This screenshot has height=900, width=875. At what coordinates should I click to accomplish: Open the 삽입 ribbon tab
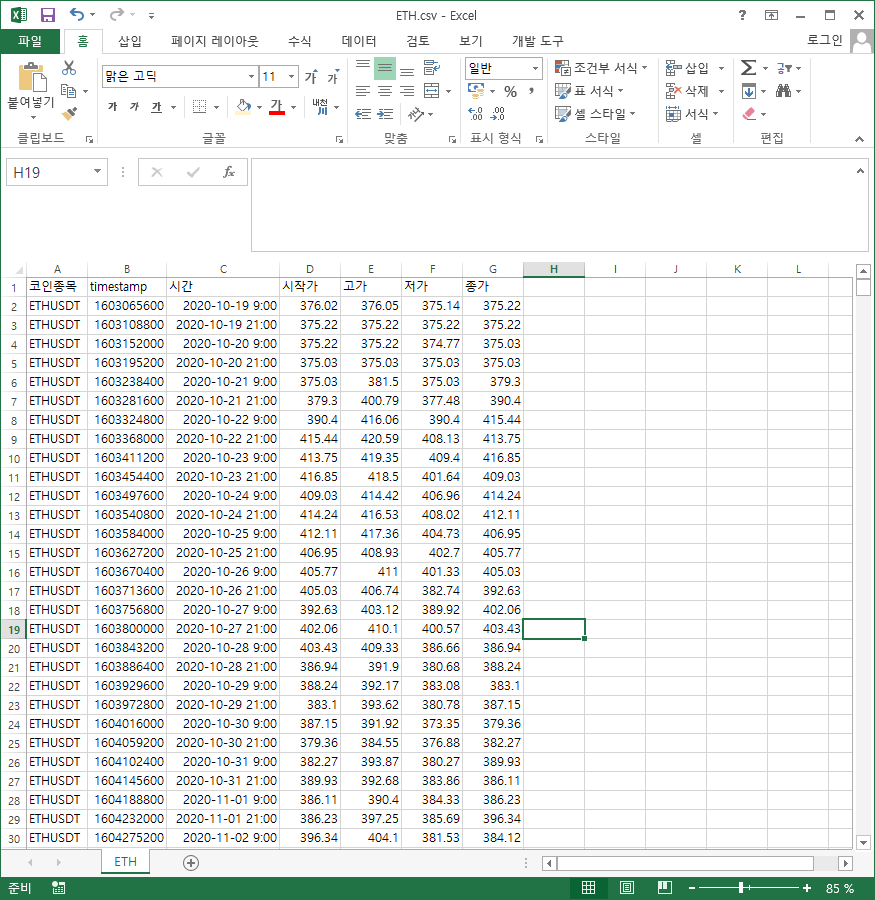click(130, 41)
